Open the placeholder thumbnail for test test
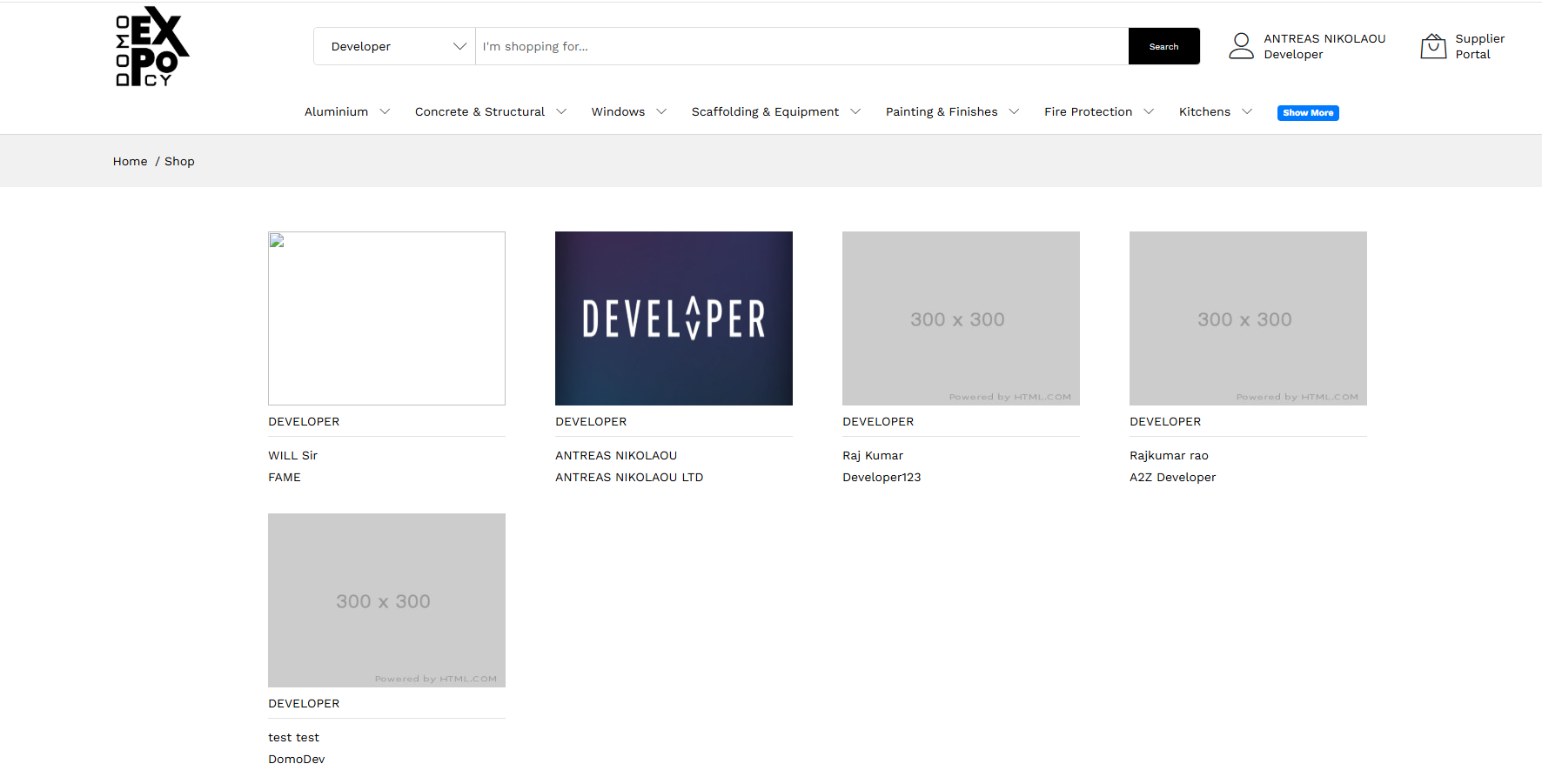This screenshot has width=1542, height=784. coord(386,600)
